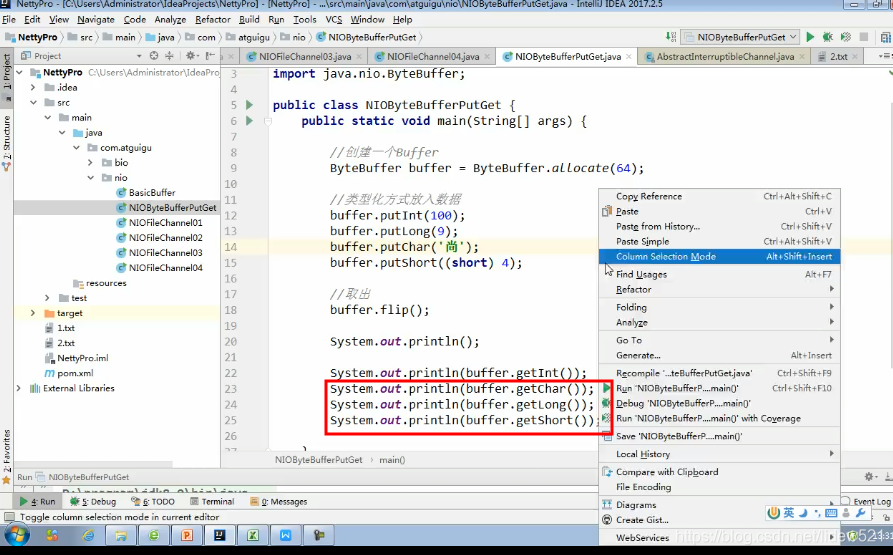Switch to 2.txt editor tab

838,56
